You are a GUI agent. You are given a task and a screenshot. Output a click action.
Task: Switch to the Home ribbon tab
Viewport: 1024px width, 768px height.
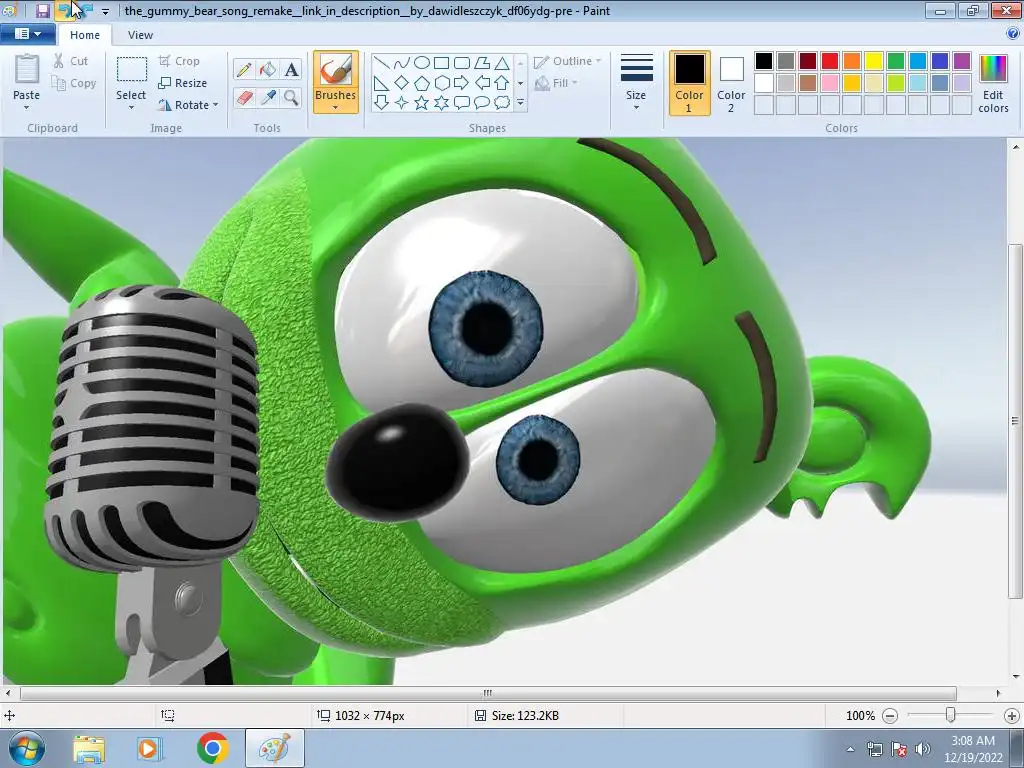pyautogui.click(x=85, y=35)
